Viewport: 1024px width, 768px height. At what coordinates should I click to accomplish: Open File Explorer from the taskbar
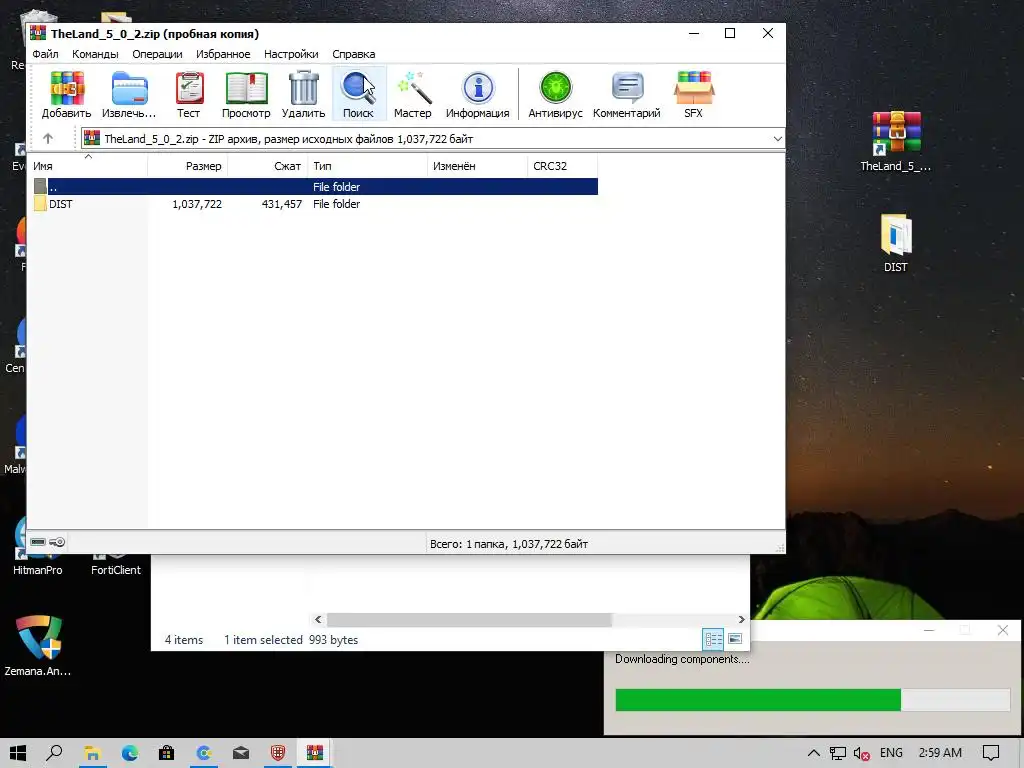coord(92,753)
